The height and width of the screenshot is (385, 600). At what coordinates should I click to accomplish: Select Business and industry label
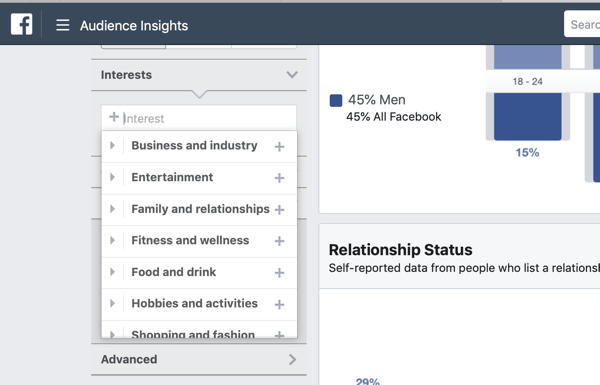coord(194,145)
